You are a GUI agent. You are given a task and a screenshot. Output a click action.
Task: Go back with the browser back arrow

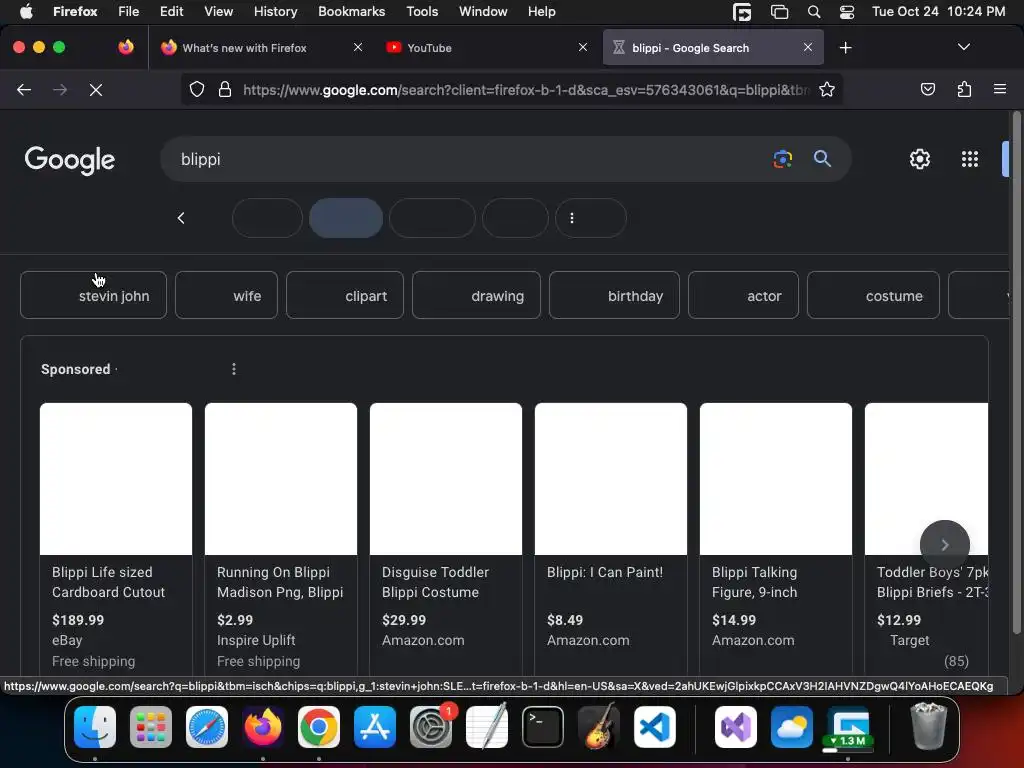pyautogui.click(x=24, y=89)
